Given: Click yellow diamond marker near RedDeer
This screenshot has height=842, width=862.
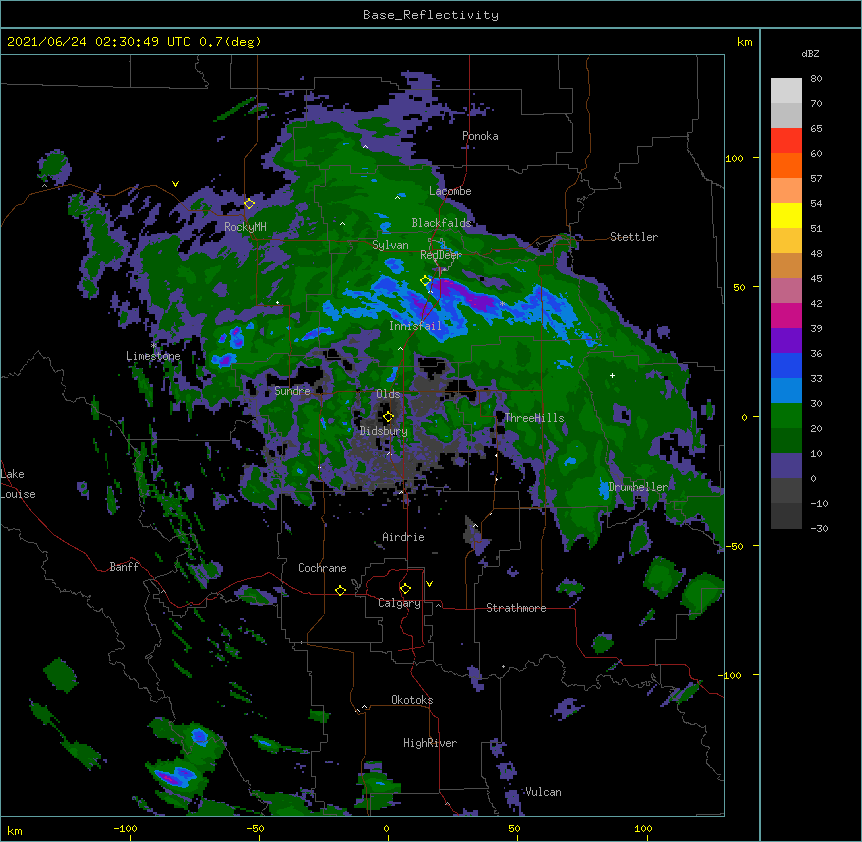Looking at the screenshot, I should click(426, 281).
